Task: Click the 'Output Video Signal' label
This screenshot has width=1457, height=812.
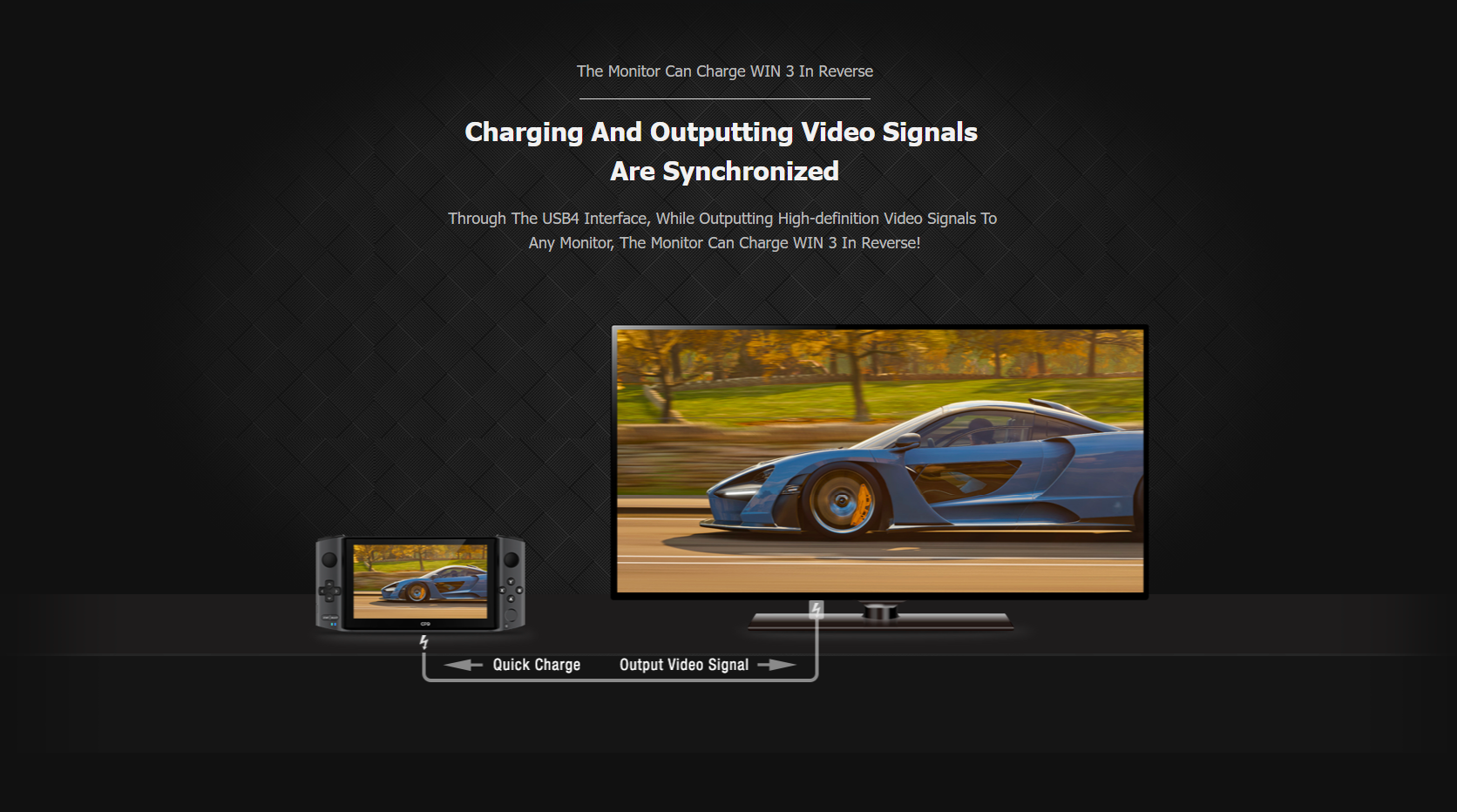Action: coord(684,665)
